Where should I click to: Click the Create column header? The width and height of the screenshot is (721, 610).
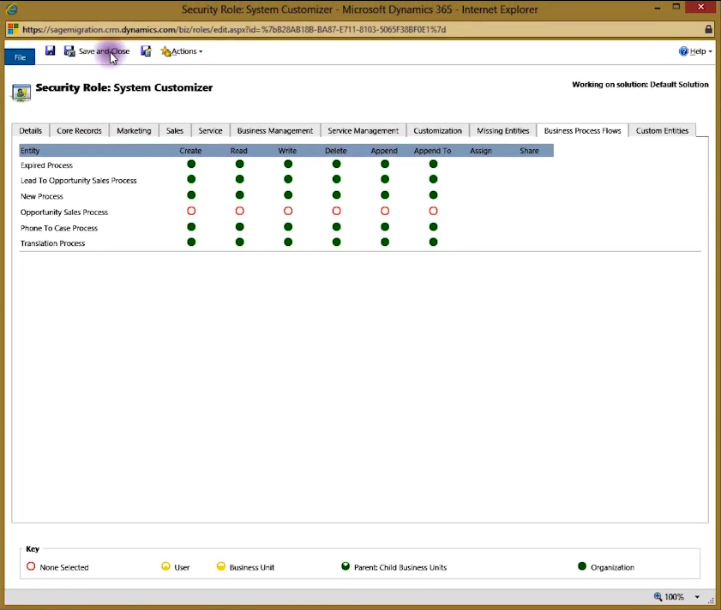(x=190, y=151)
